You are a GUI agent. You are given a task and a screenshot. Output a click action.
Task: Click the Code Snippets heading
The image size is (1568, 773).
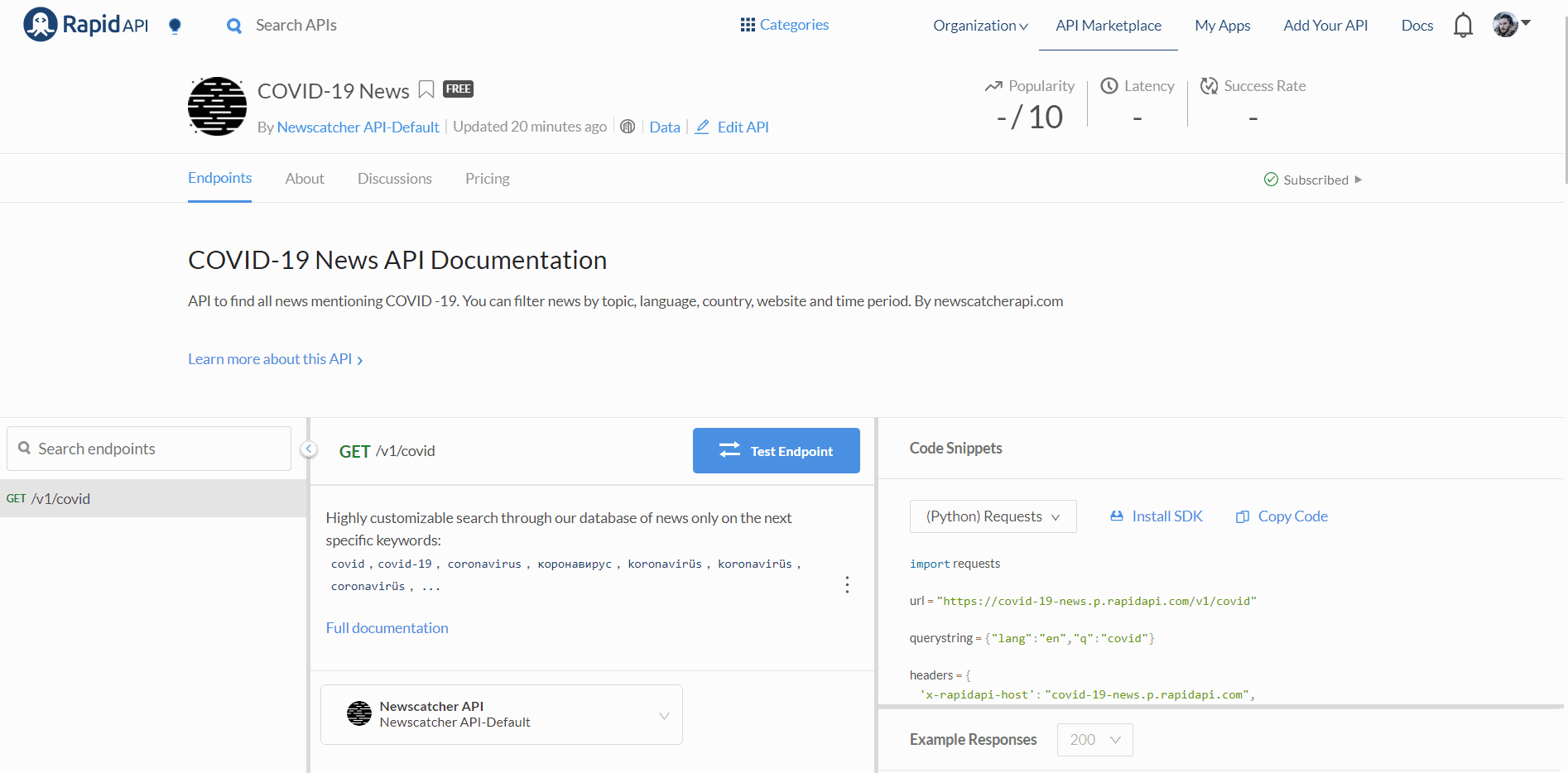[955, 449]
